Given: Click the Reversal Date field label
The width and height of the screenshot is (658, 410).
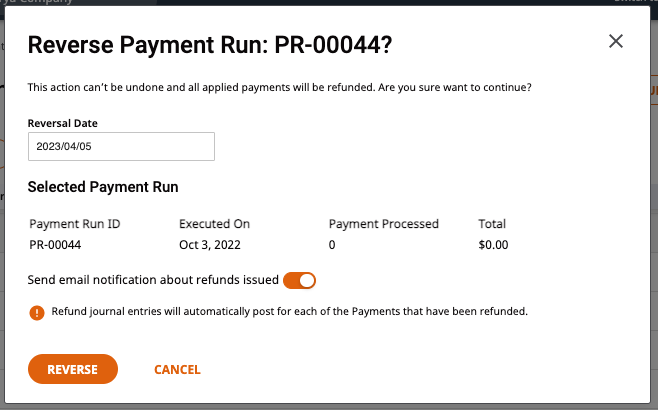Looking at the screenshot, I should (63, 123).
